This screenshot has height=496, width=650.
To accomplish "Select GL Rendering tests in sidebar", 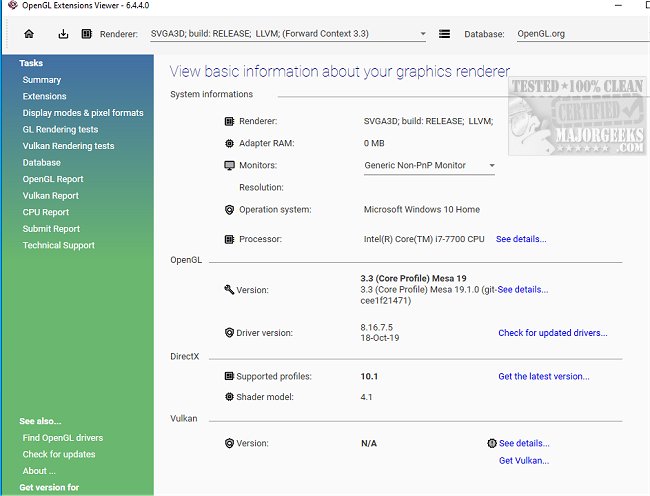I will 60,129.
